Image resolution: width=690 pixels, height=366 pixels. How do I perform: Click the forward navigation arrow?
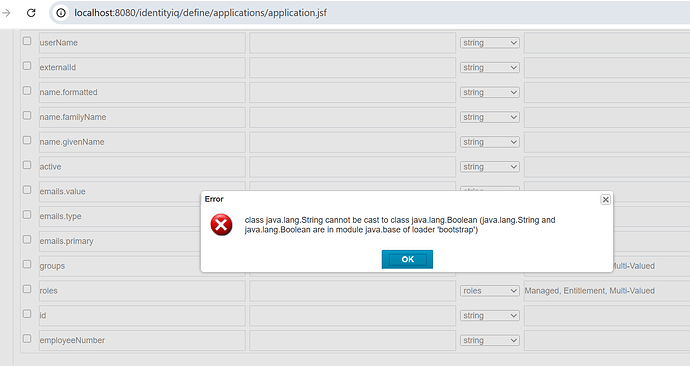click(x=6, y=13)
